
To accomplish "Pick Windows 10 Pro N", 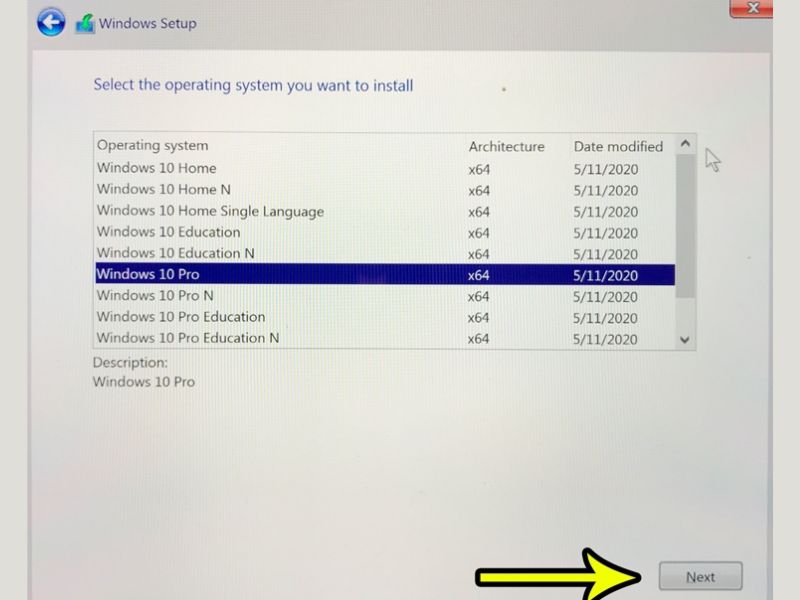I will 385,296.
